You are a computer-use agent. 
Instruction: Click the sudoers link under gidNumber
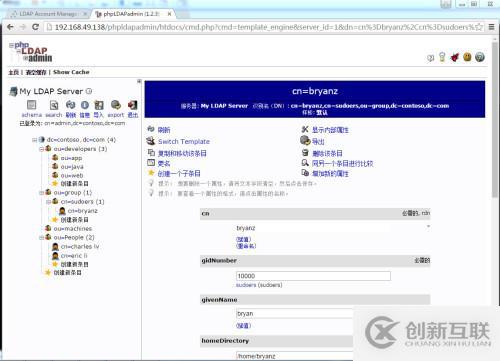tap(246, 285)
